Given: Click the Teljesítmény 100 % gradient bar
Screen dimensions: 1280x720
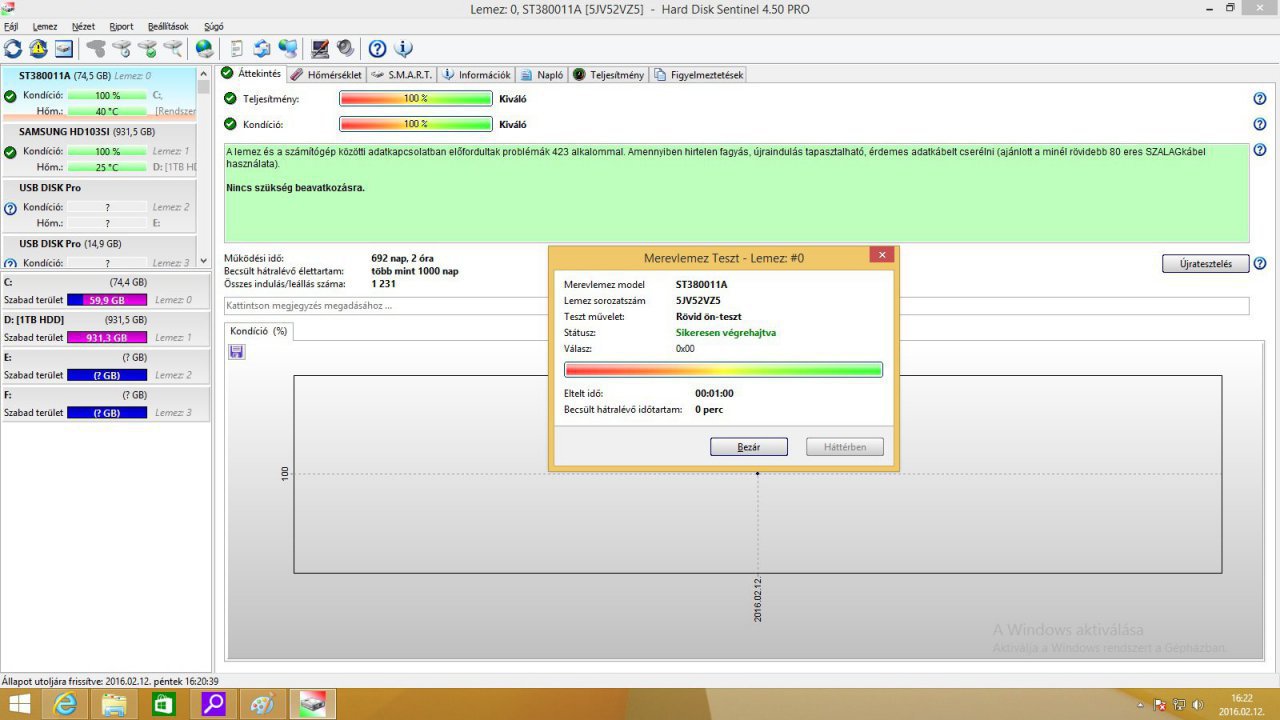Looking at the screenshot, I should pyautogui.click(x=416, y=99).
